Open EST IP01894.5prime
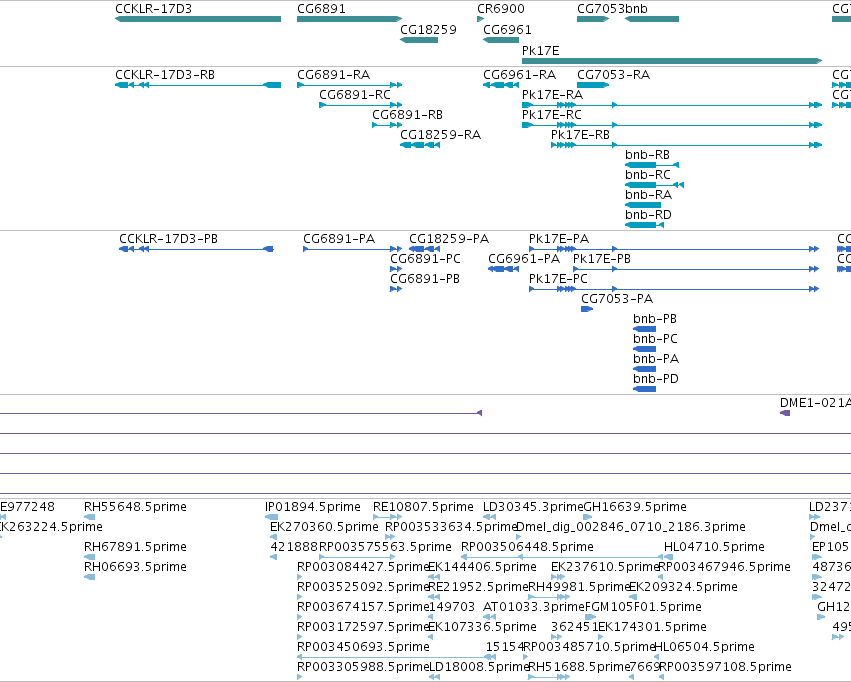Screen dimensions: 851x682 [x=313, y=507]
